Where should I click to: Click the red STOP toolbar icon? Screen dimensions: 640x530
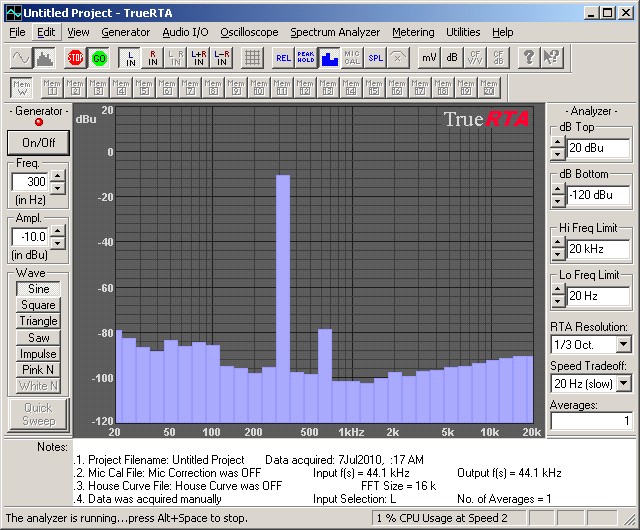(x=75, y=57)
